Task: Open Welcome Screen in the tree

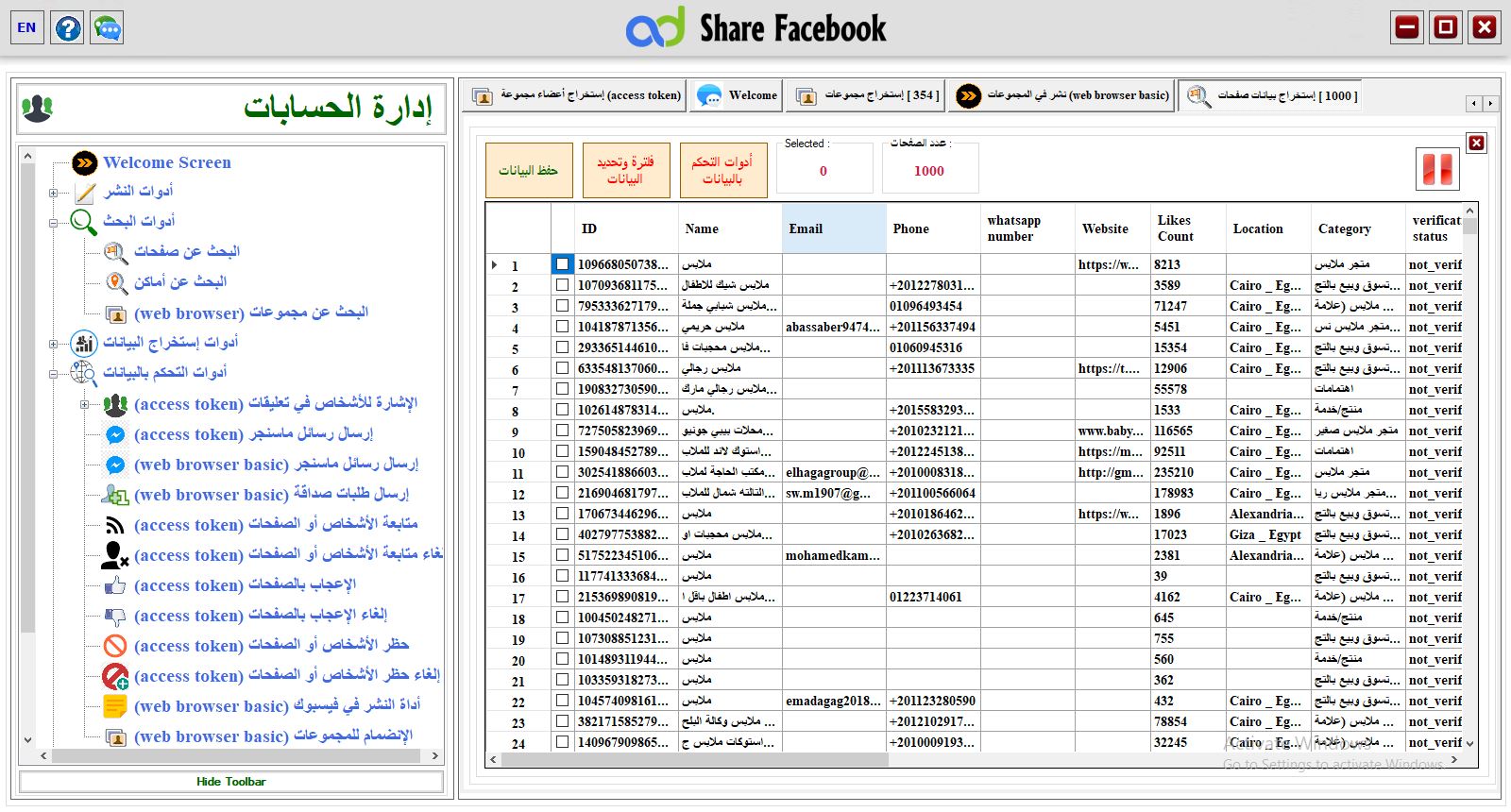Action: [x=167, y=162]
